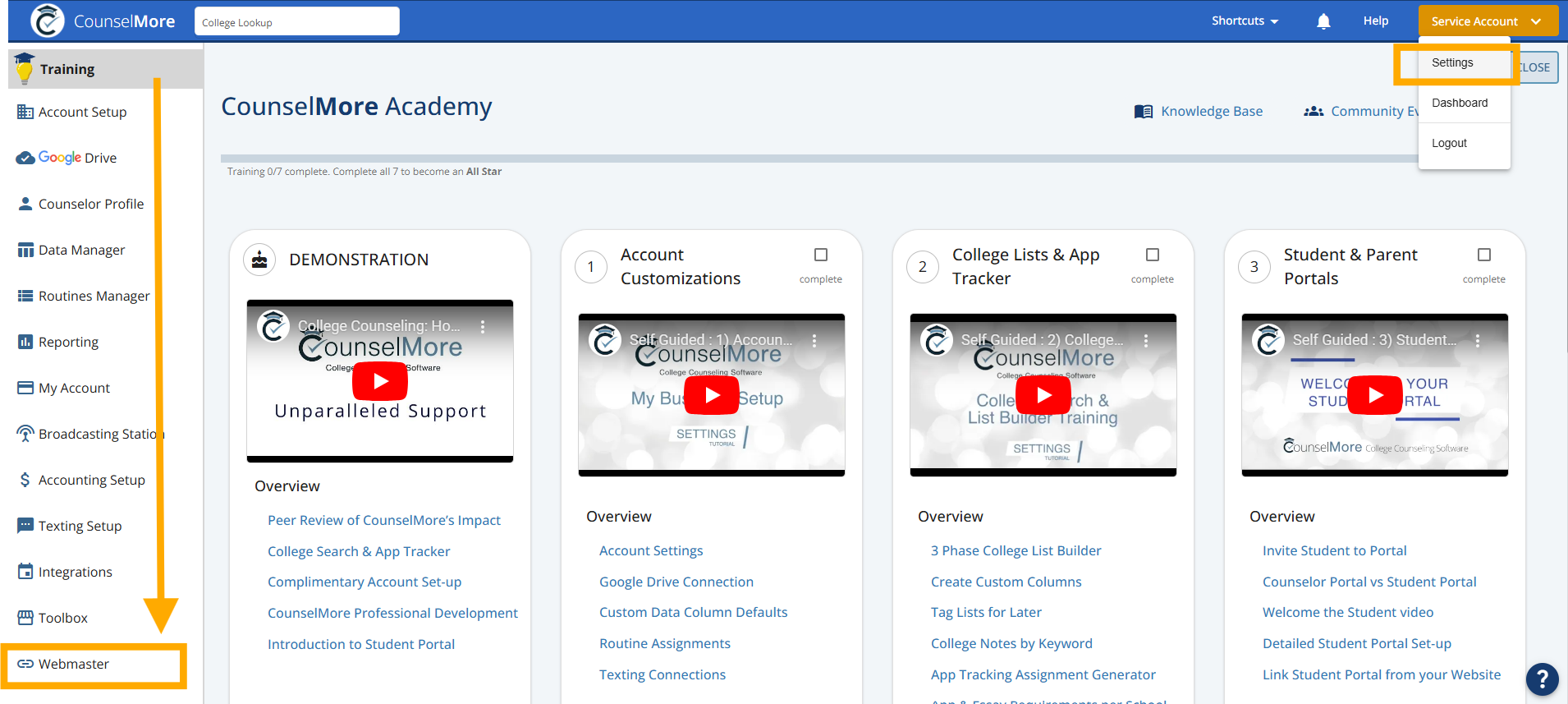The width and height of the screenshot is (1568, 704).
Task: Open Welcome the Student video link
Action: 1348,612
